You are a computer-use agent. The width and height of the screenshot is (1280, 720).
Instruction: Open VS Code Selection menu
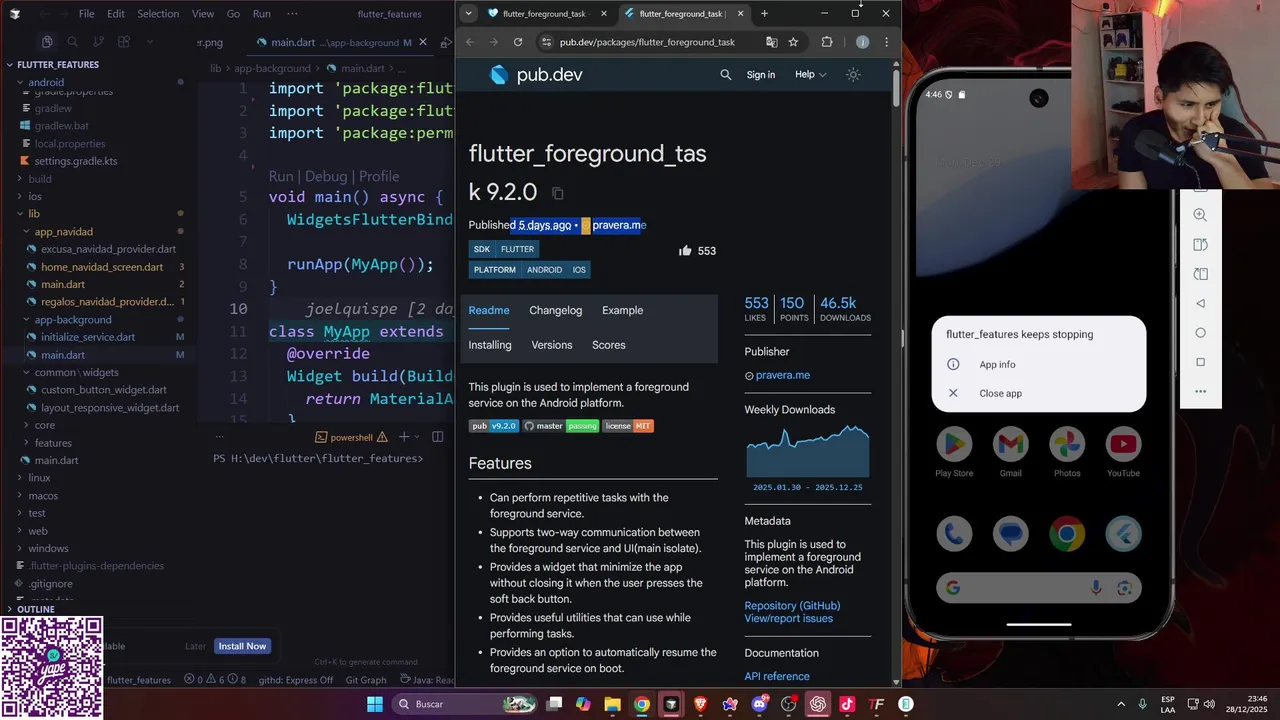coord(158,14)
